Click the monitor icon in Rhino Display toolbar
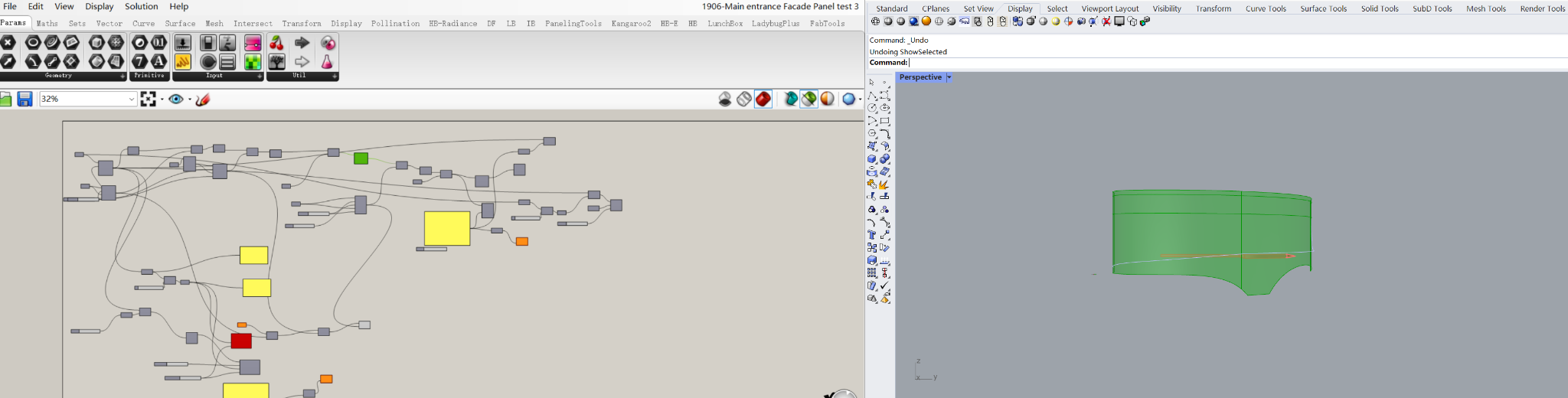 pos(1119,21)
